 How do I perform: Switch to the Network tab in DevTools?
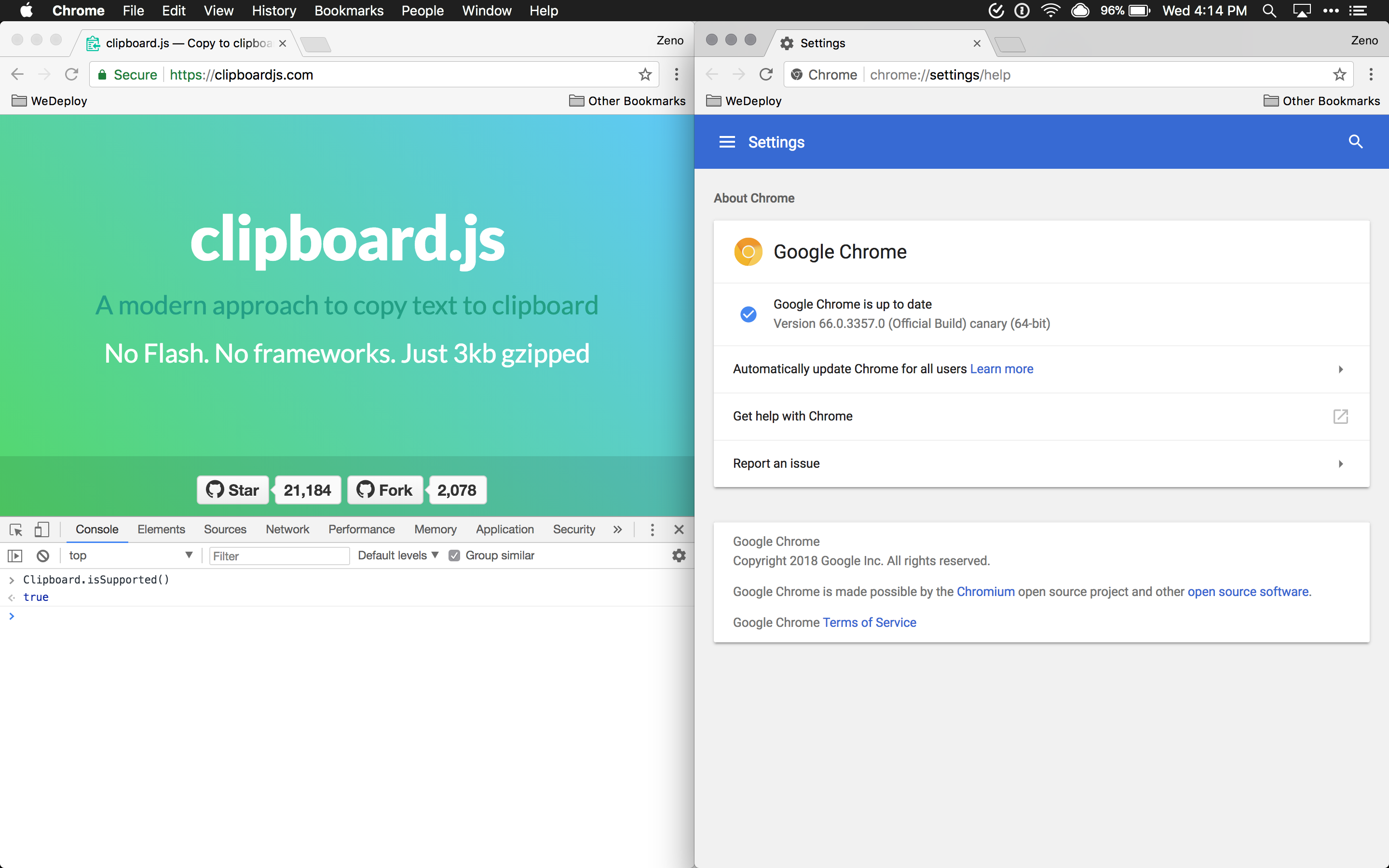[x=287, y=529]
